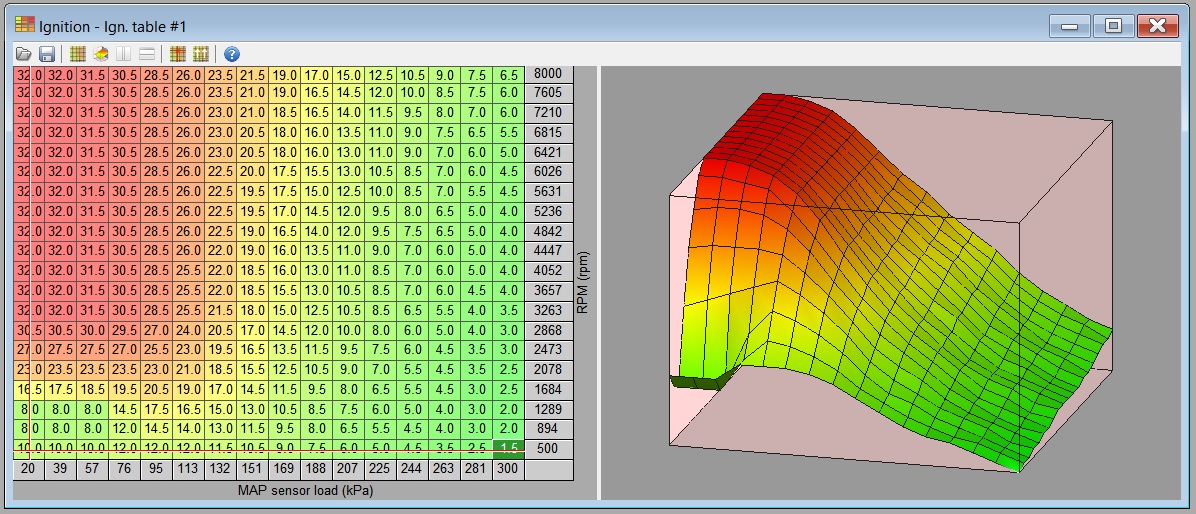The width and height of the screenshot is (1196, 514).
Task: Show the table grid view icon
Action: coord(78,54)
